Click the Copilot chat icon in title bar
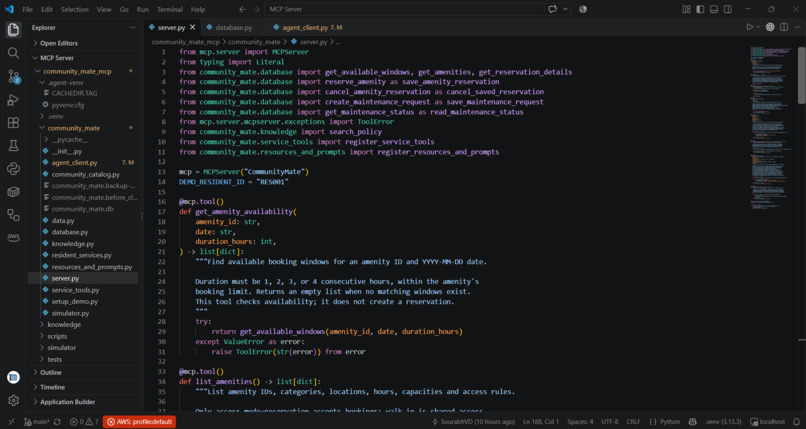The height and width of the screenshot is (429, 806). point(553,9)
